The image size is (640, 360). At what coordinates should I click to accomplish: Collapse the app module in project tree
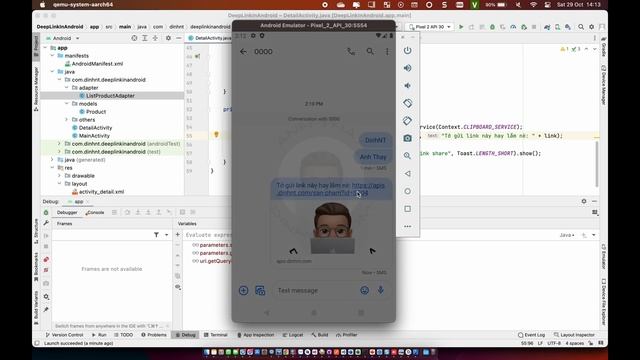coord(45,48)
